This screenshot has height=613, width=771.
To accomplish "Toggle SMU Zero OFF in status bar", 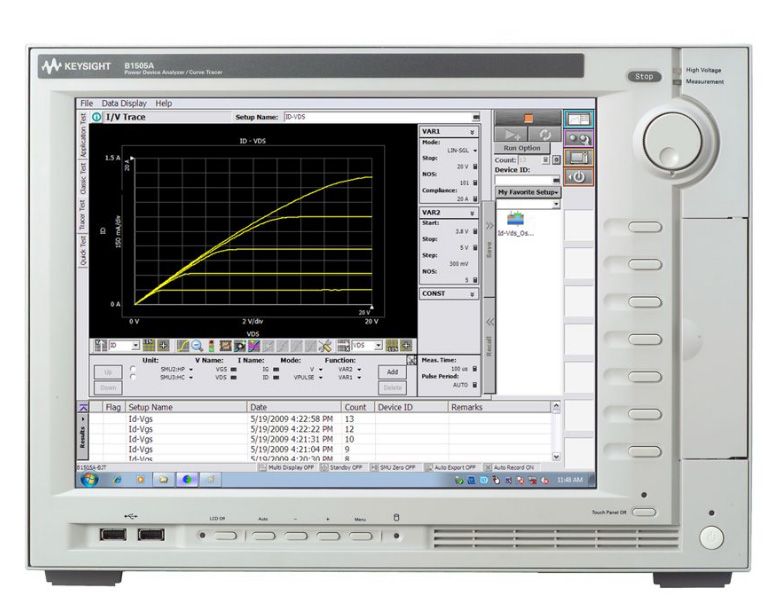I will (x=393, y=467).
